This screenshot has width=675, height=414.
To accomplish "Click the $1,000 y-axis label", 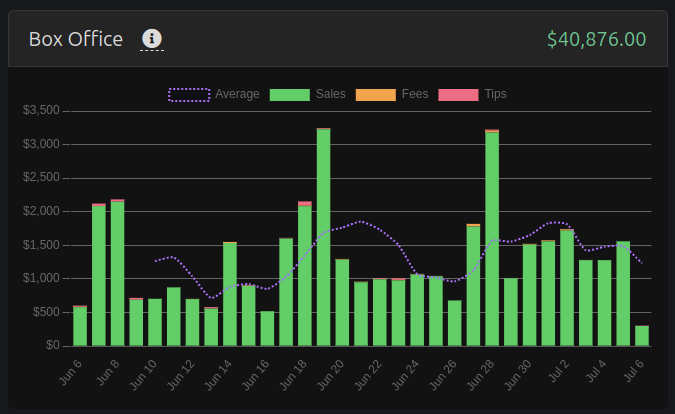I will (41, 278).
